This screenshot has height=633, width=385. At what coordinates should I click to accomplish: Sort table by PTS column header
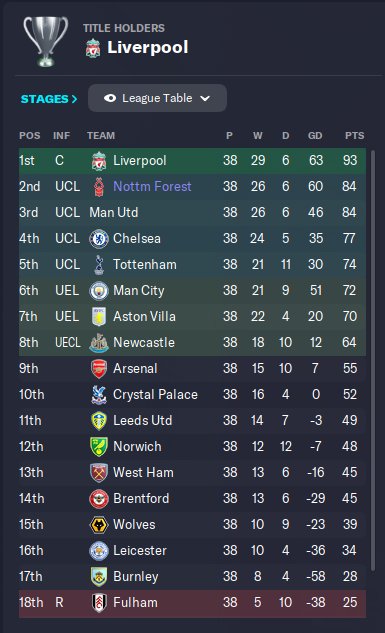click(354, 136)
